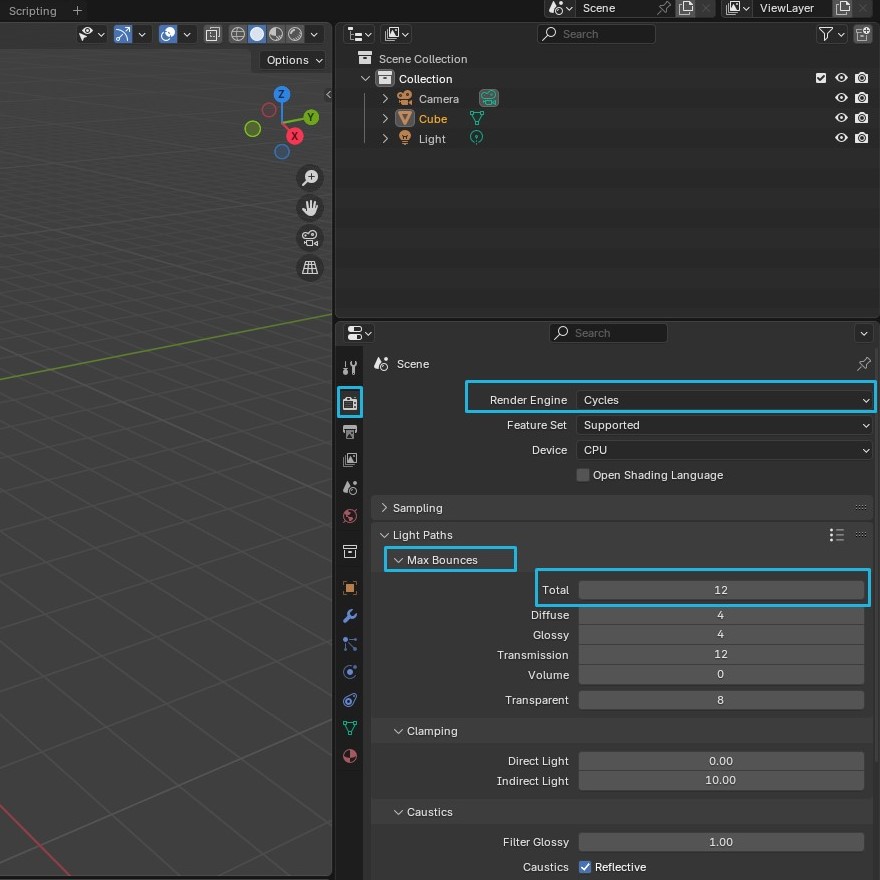Click the Modifier Properties wrench icon
This screenshot has height=880, width=880.
click(x=349, y=615)
